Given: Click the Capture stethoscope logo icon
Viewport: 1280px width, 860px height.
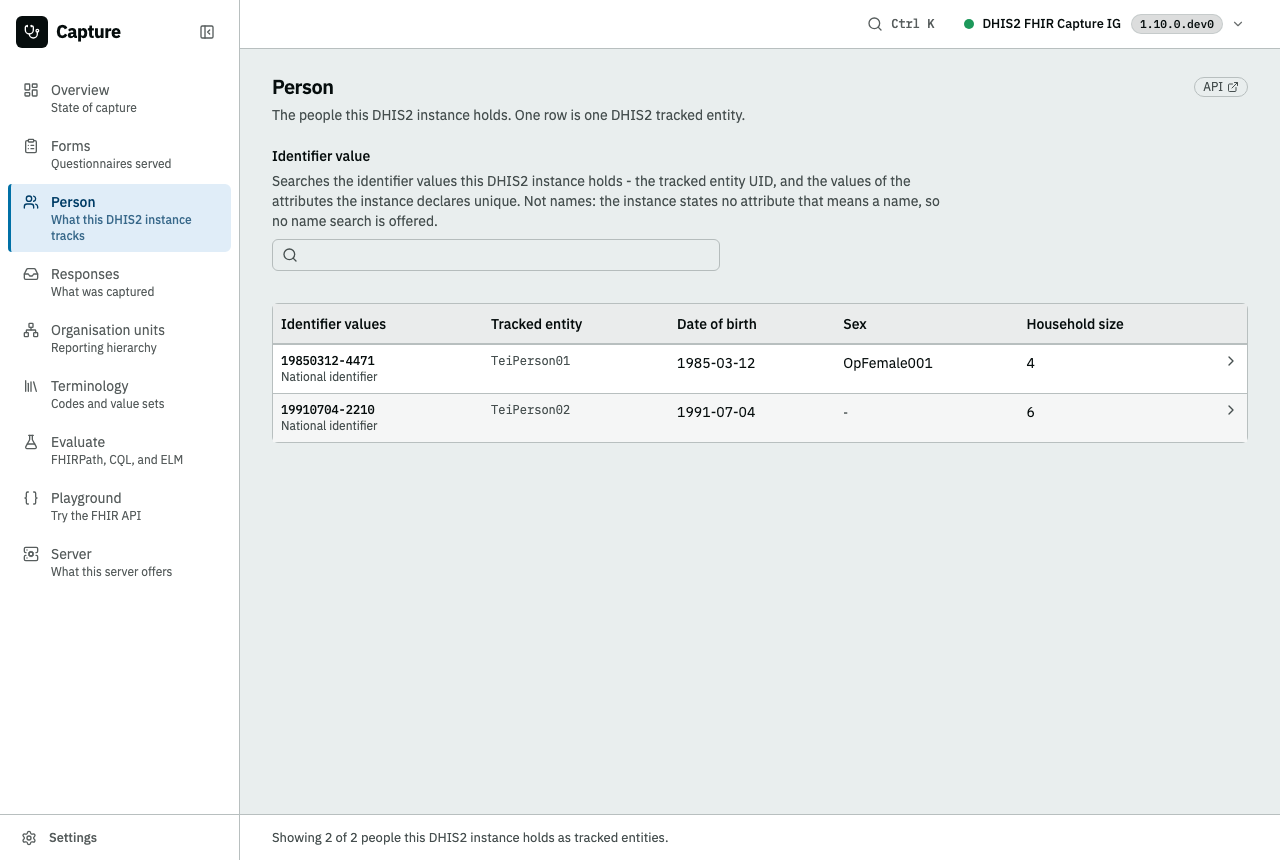Looking at the screenshot, I should 32,32.
